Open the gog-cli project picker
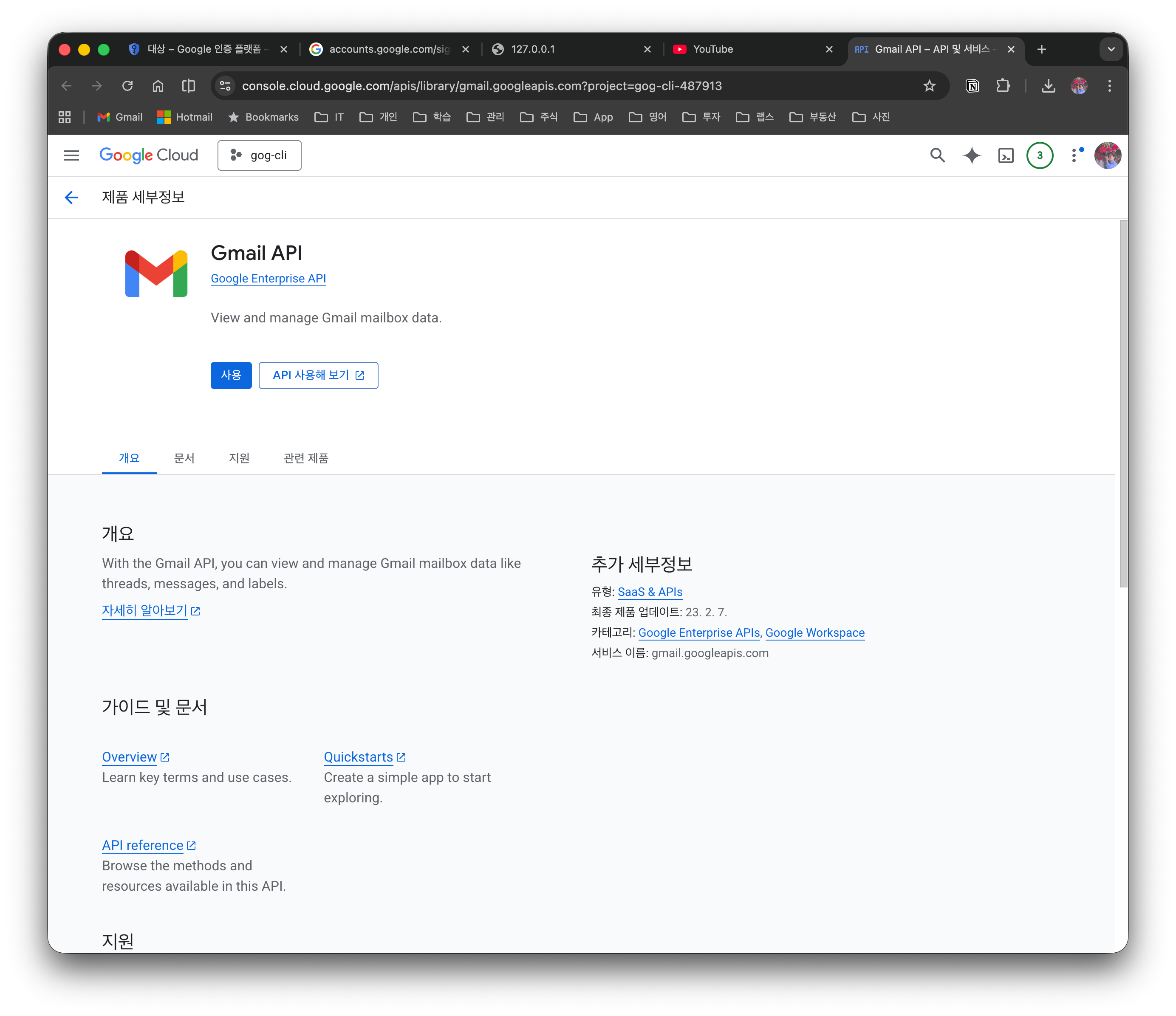 pyautogui.click(x=260, y=155)
